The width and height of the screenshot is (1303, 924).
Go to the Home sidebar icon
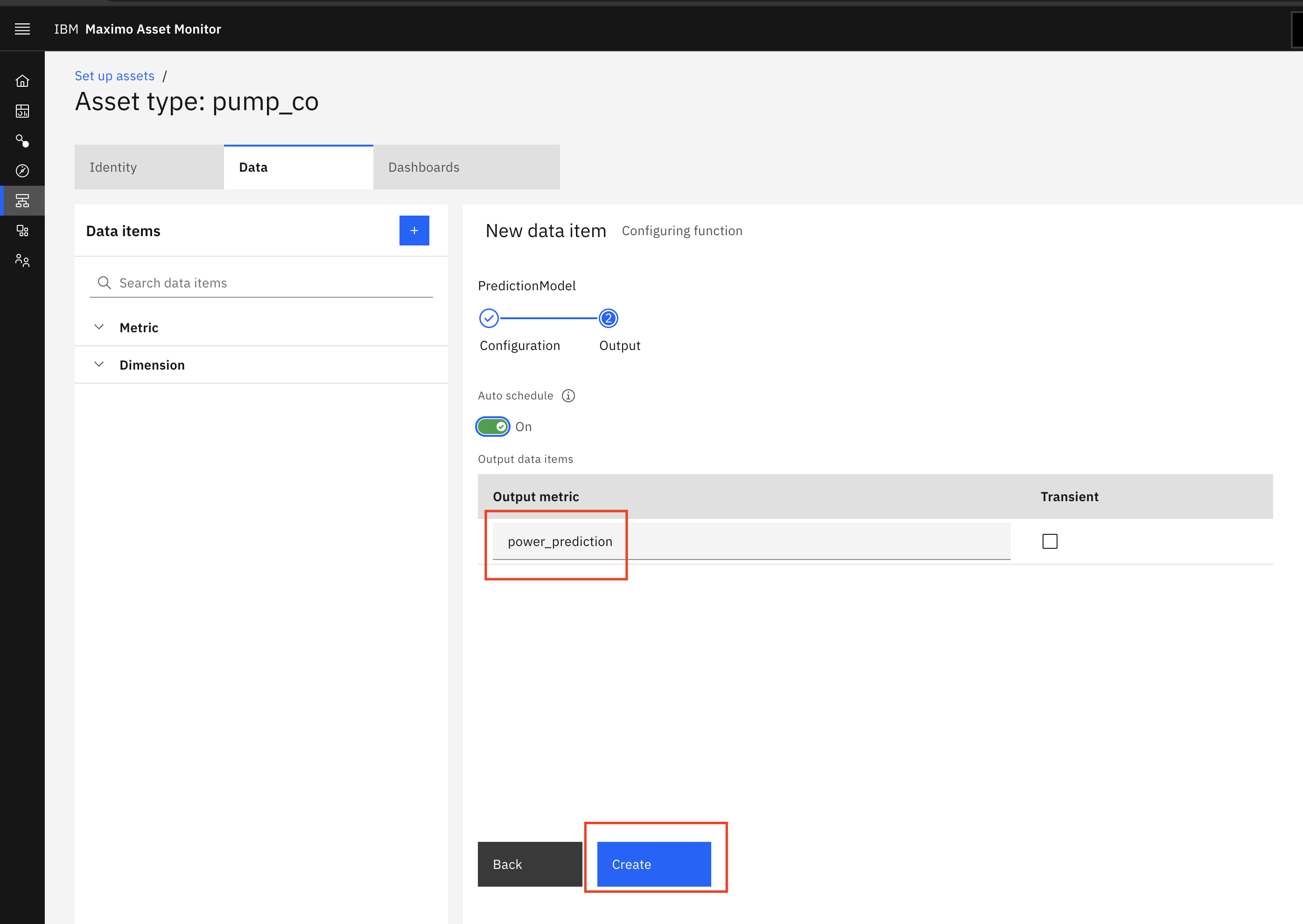tap(22, 81)
